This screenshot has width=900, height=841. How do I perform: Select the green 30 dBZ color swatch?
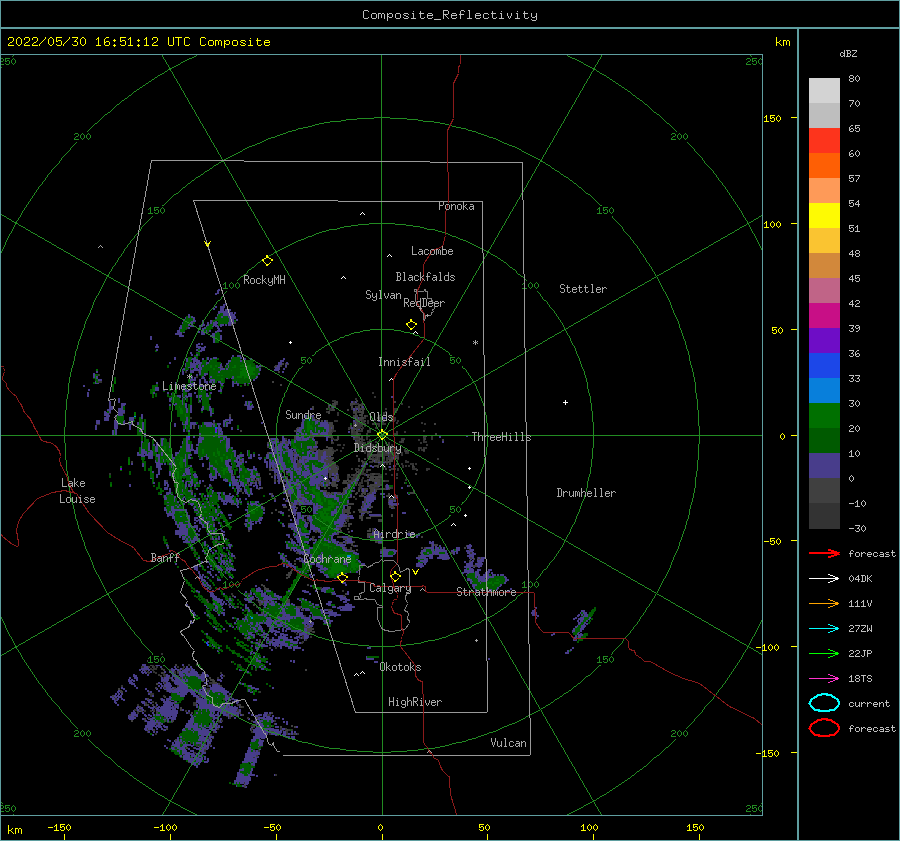coord(824,416)
